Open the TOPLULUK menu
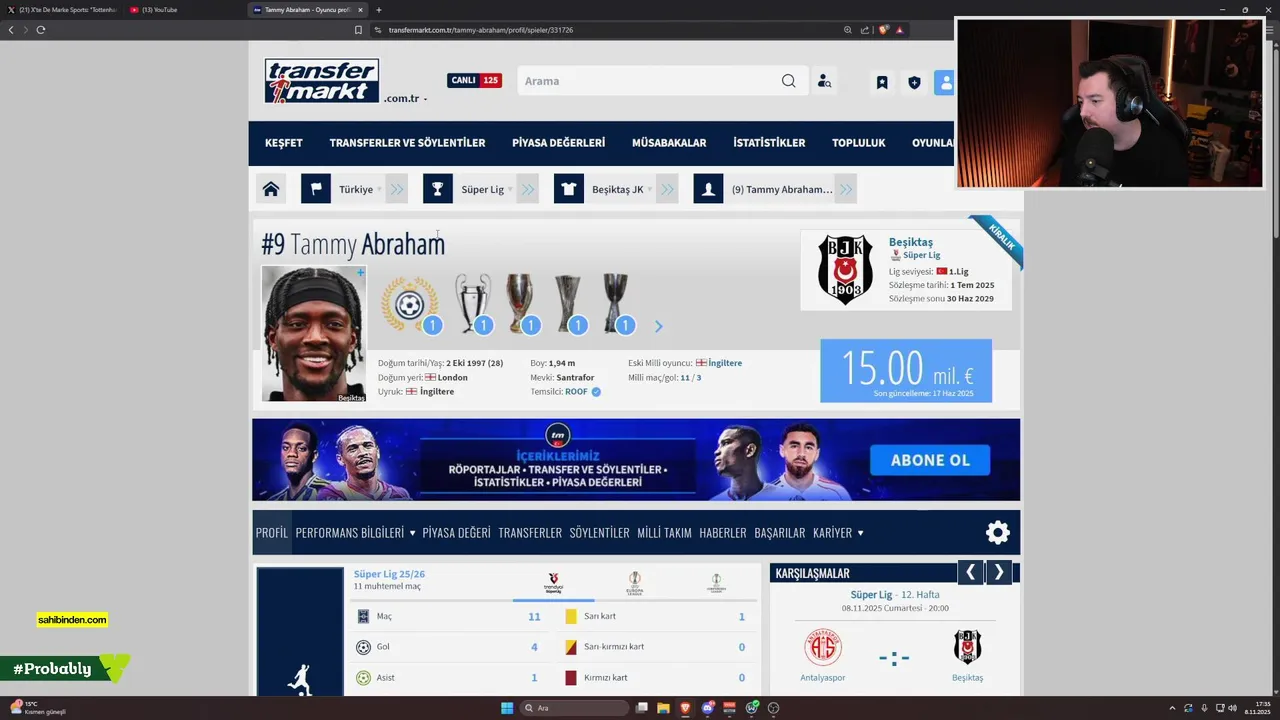Screen dimensions: 1280x720 859,143
